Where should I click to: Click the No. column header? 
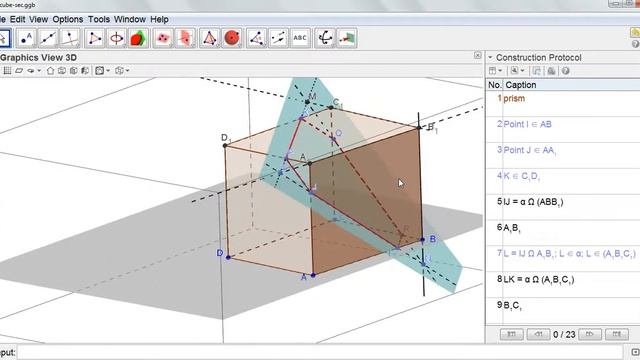(494, 85)
